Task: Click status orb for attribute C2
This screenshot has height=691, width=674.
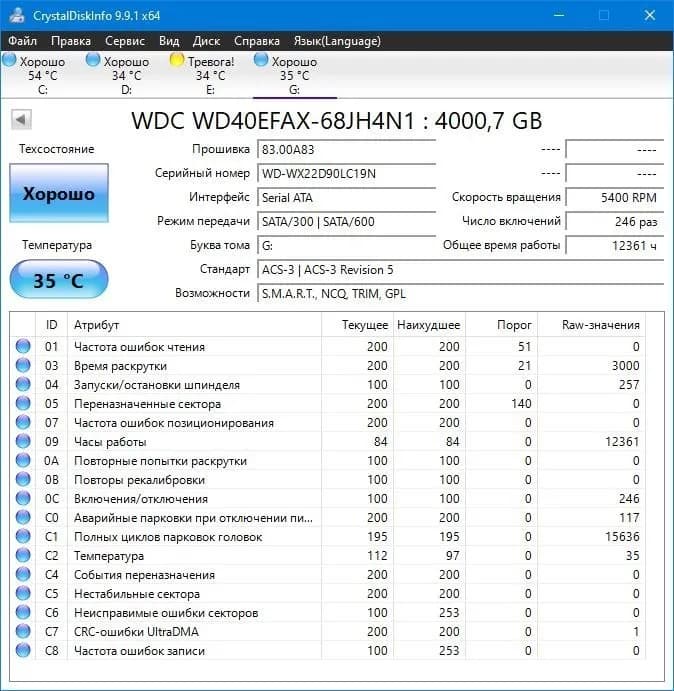Action: [x=23, y=555]
